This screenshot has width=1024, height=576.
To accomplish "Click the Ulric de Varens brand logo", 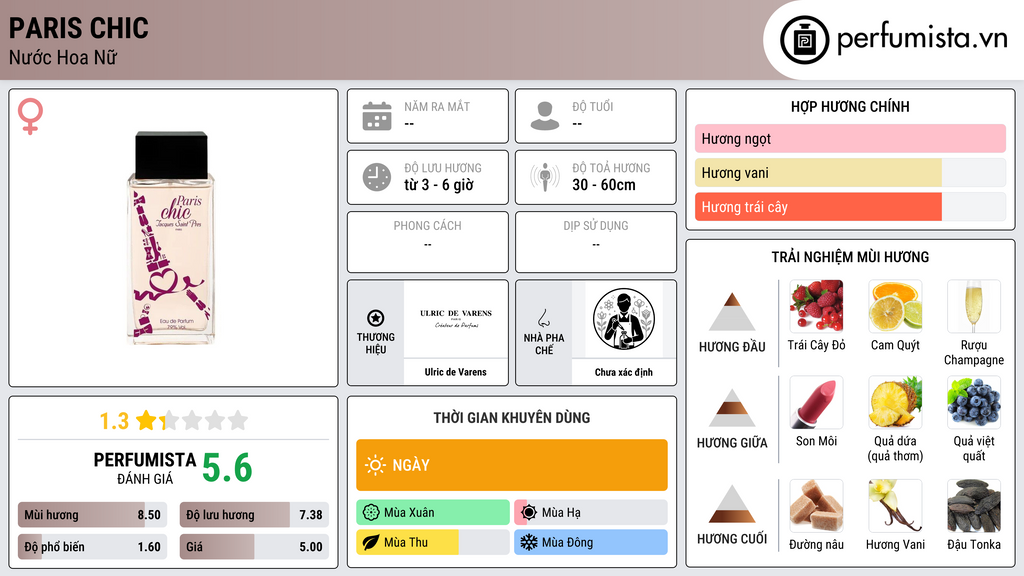I will [x=456, y=319].
